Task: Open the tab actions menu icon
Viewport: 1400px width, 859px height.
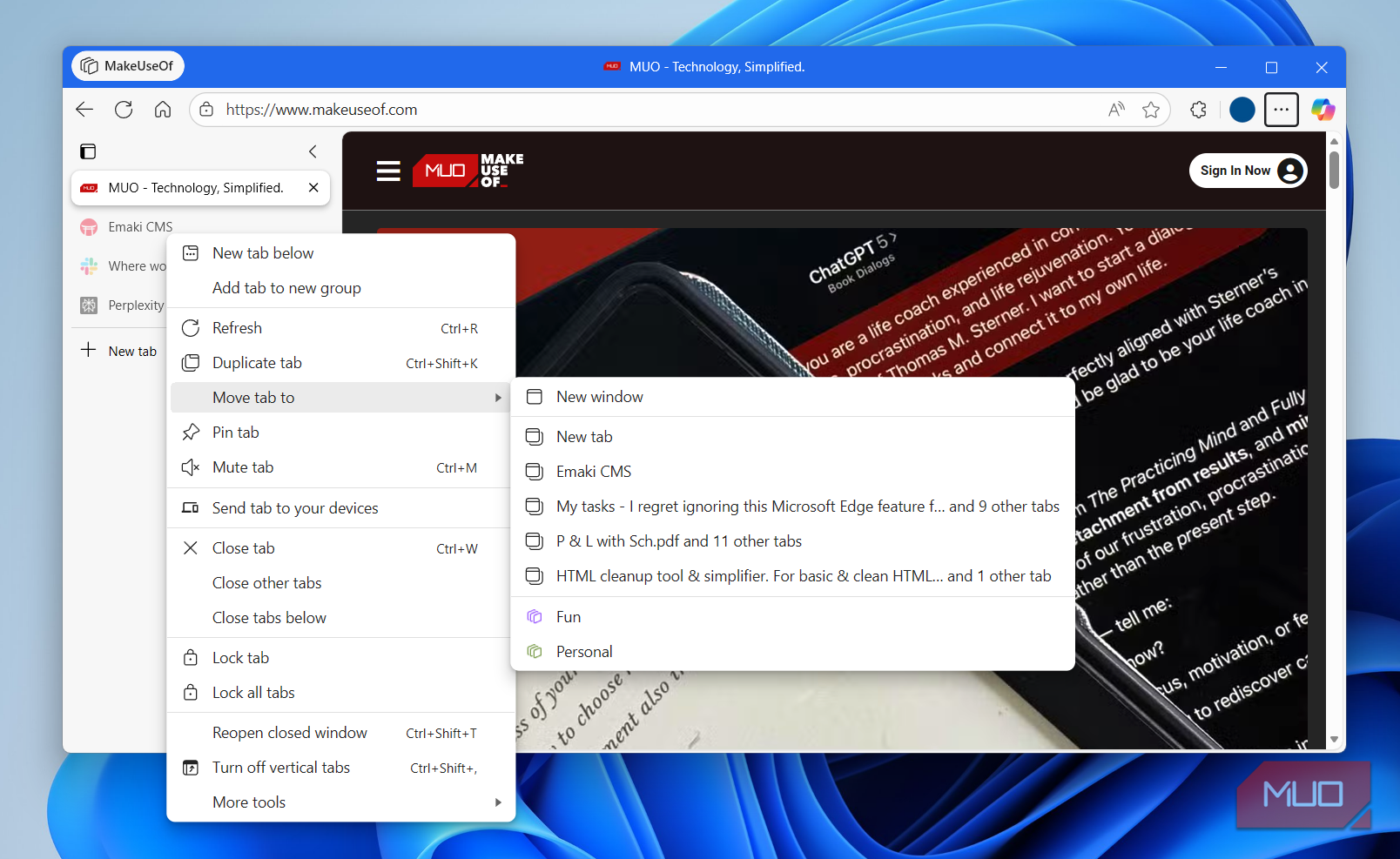Action: (x=88, y=151)
